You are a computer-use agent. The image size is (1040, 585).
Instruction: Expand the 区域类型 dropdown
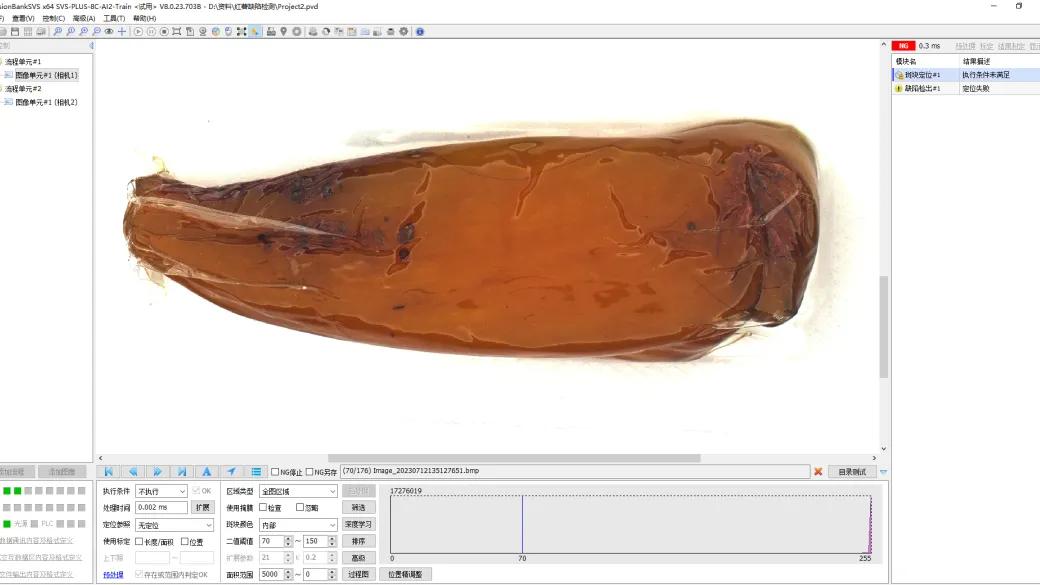[298, 491]
